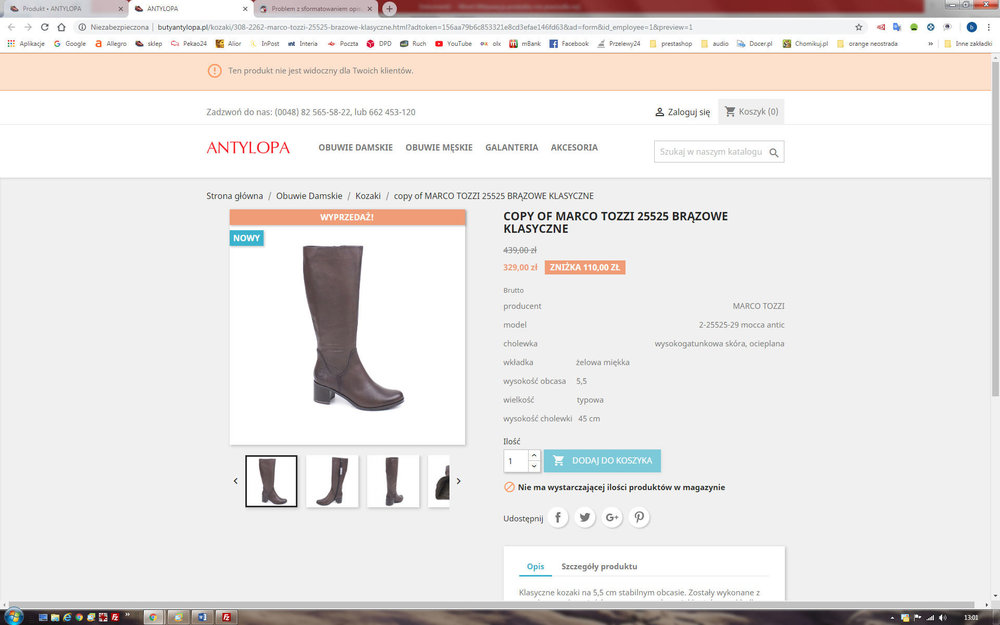The image size is (1000, 625).
Task: Go to Kozaki breadcrumb
Action: (368, 196)
